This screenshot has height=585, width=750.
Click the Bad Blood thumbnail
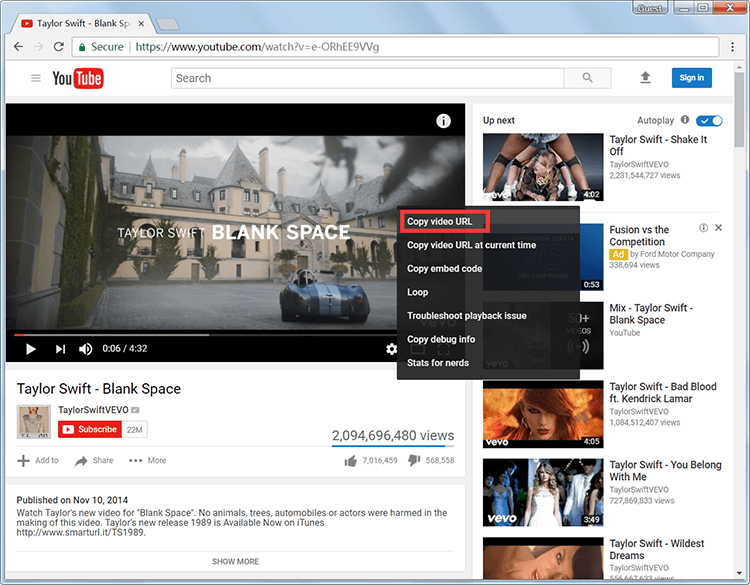(543, 414)
